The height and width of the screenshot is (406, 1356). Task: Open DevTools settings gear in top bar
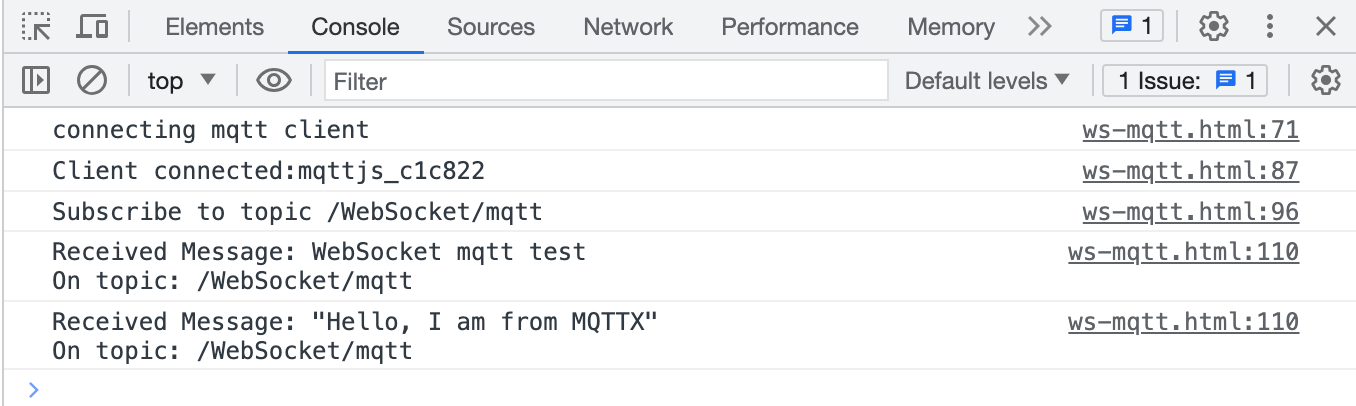[1213, 27]
